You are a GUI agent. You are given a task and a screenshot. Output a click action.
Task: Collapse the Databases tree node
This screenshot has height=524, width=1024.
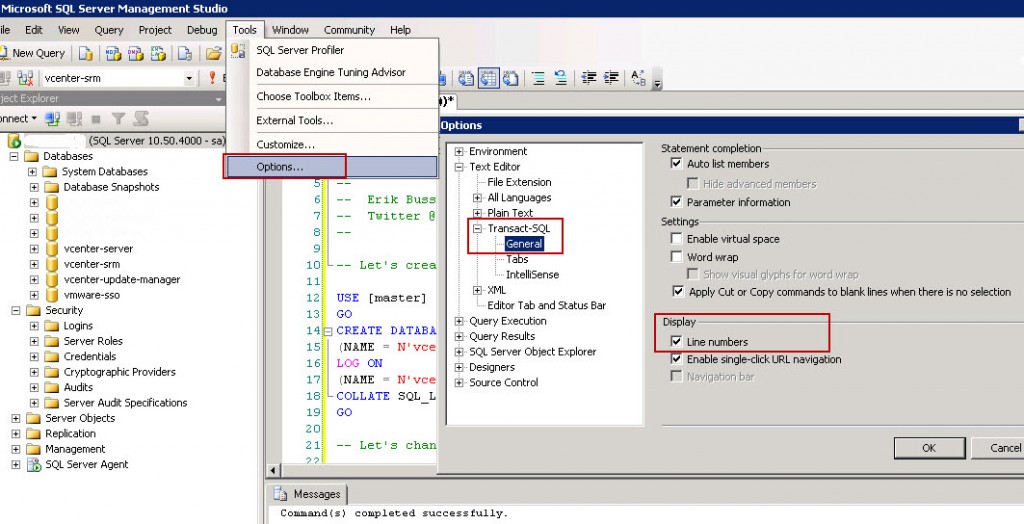click(15, 156)
